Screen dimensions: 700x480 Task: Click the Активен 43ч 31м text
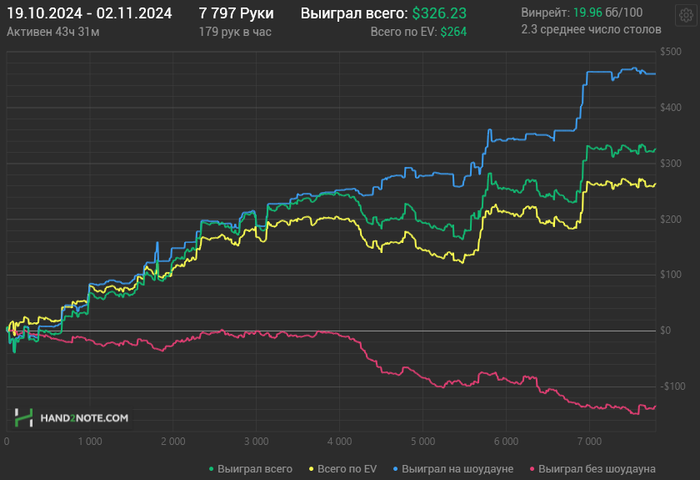point(53,32)
